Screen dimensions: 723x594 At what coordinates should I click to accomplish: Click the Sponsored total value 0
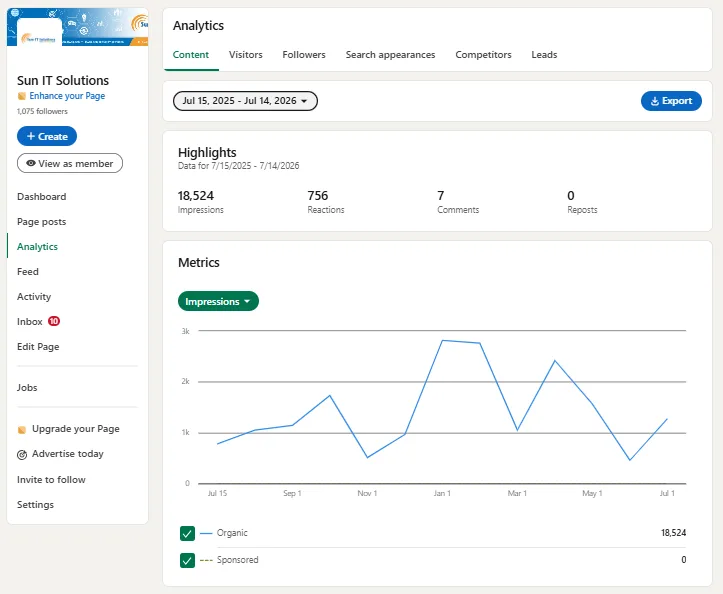[683, 560]
